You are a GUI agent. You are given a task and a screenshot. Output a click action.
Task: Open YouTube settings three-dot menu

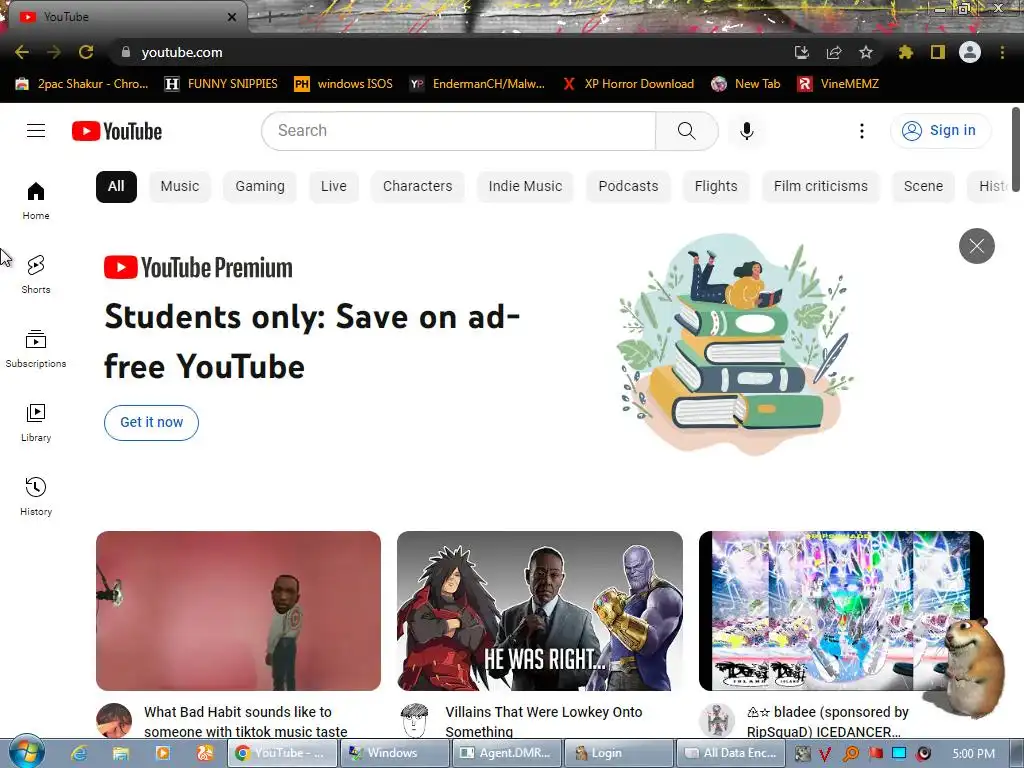861,131
